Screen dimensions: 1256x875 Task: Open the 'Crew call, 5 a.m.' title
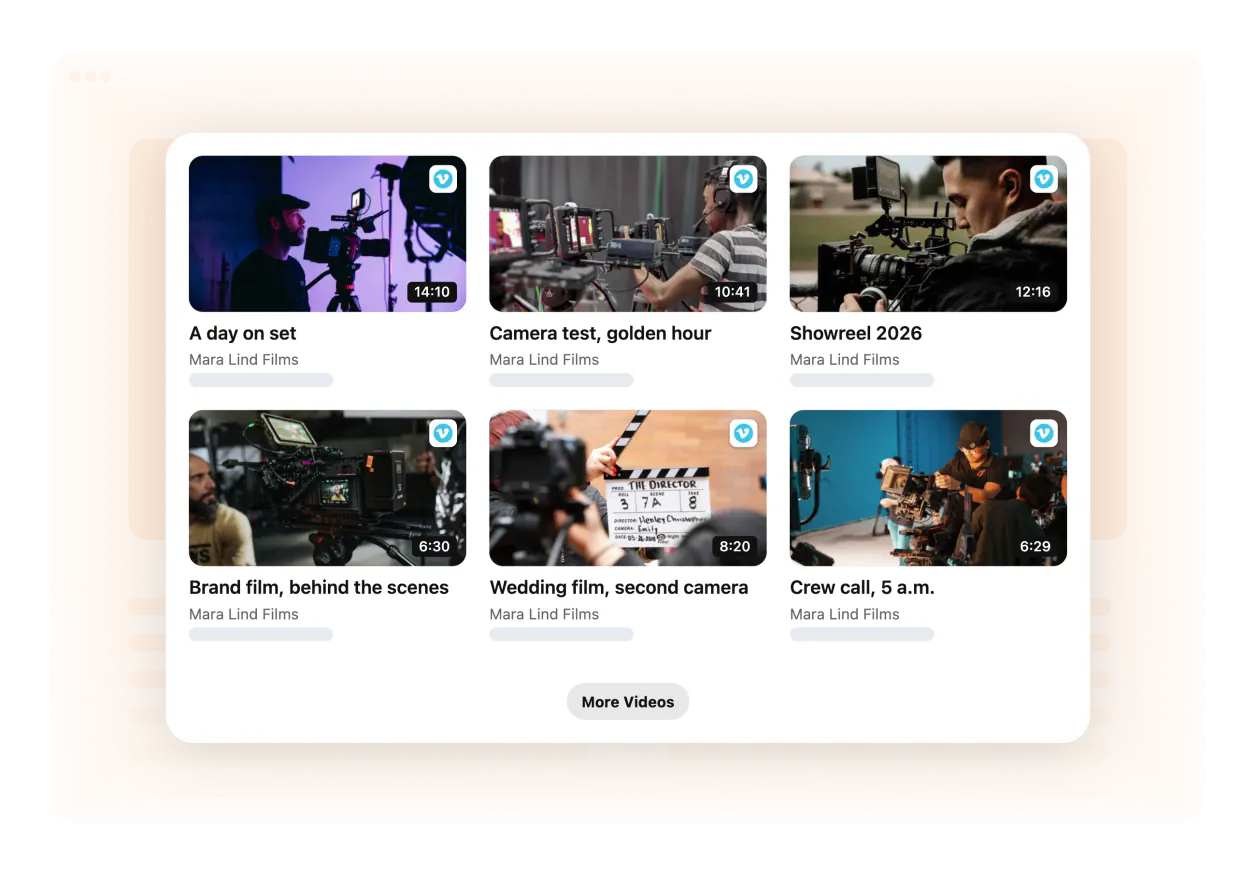coord(862,588)
